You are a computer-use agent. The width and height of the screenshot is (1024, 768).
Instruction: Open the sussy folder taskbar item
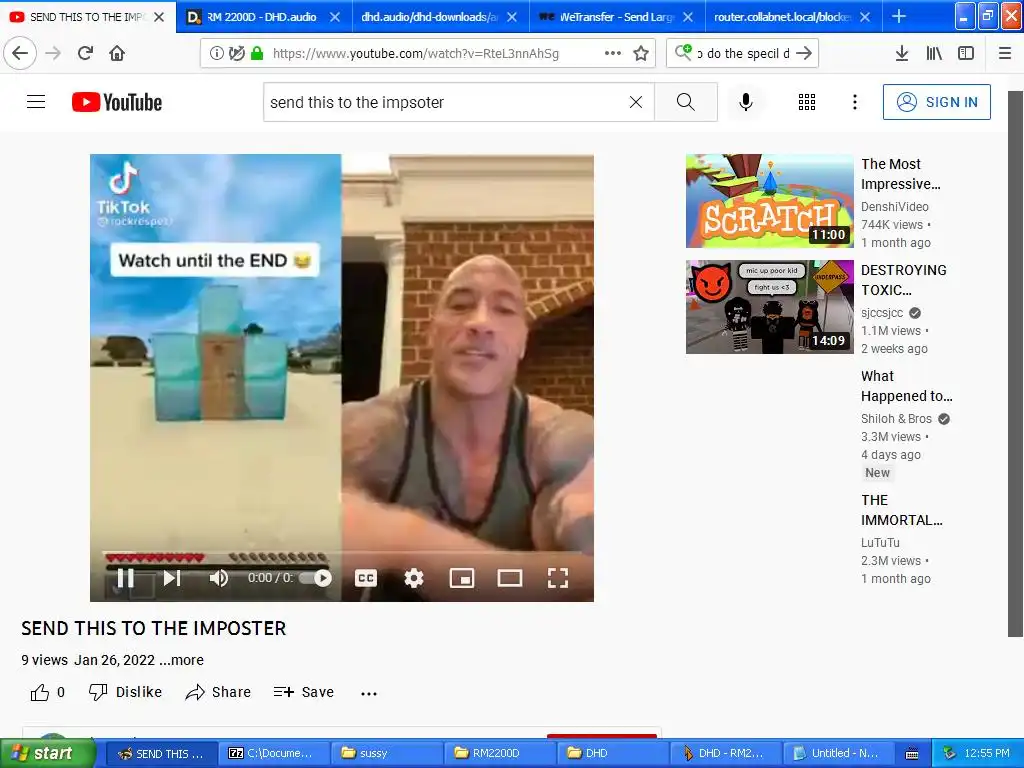coord(386,753)
